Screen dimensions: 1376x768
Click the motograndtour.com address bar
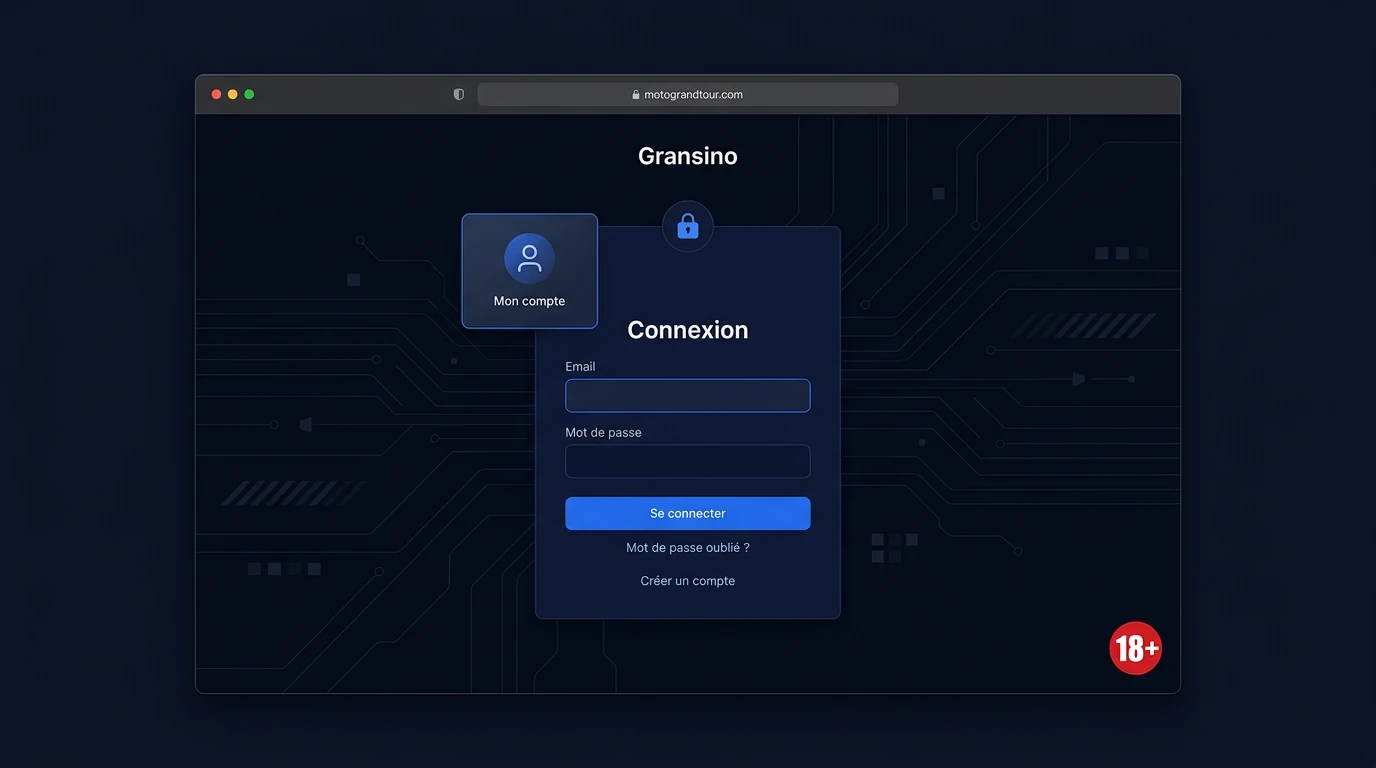point(687,94)
